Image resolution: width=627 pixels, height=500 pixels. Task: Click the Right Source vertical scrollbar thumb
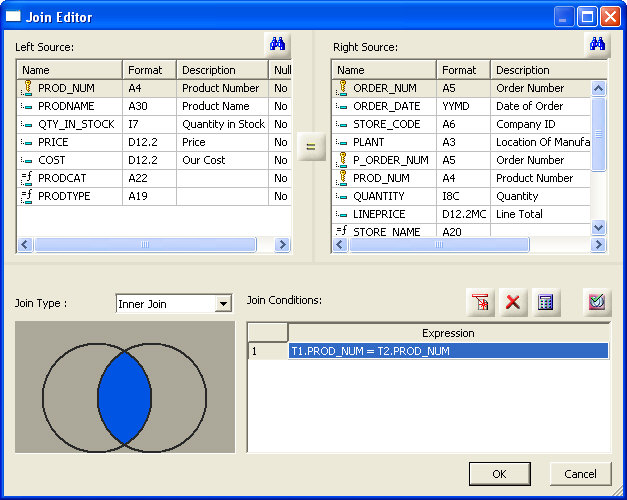[x=598, y=134]
